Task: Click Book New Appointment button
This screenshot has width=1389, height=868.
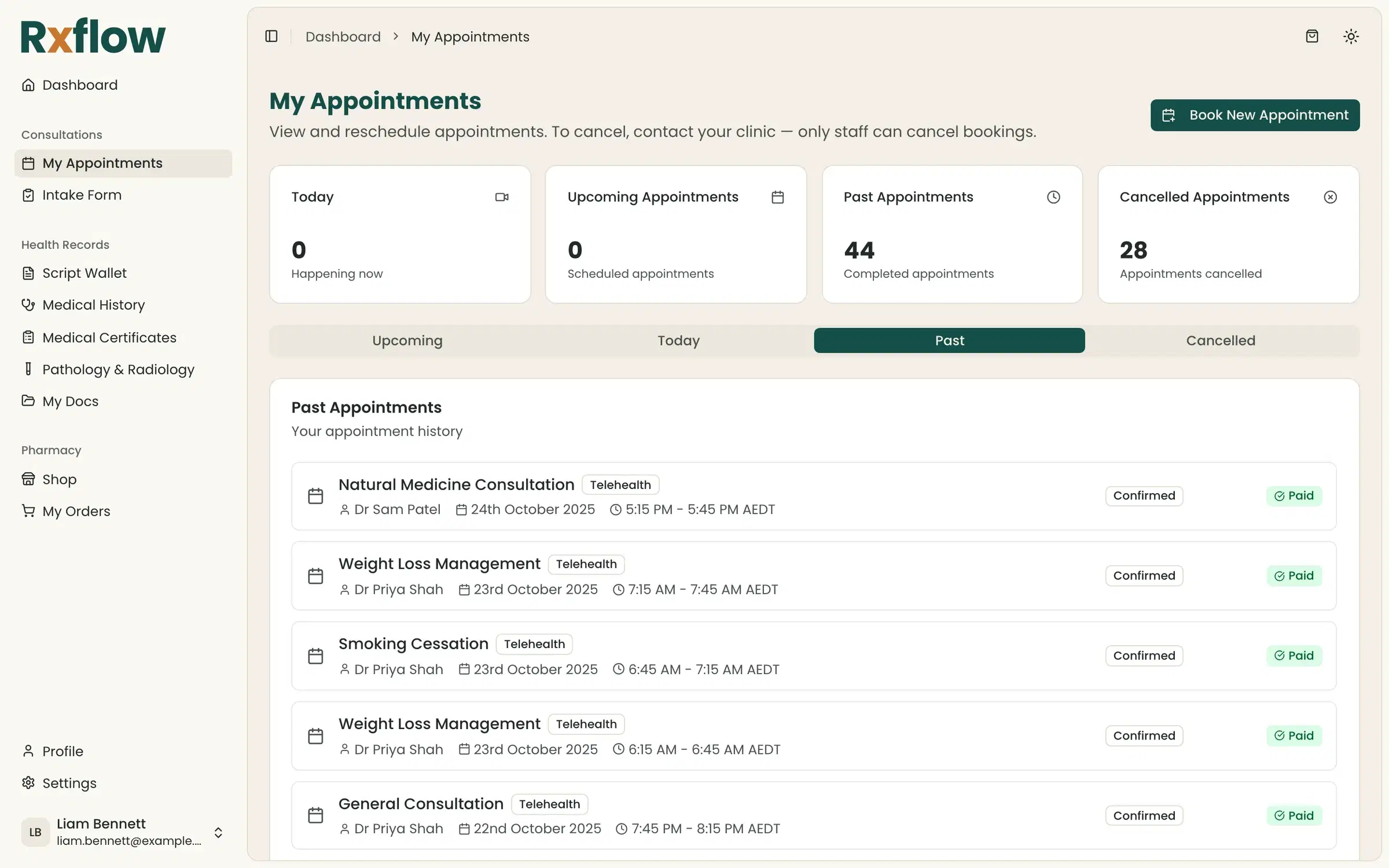Action: (x=1255, y=115)
